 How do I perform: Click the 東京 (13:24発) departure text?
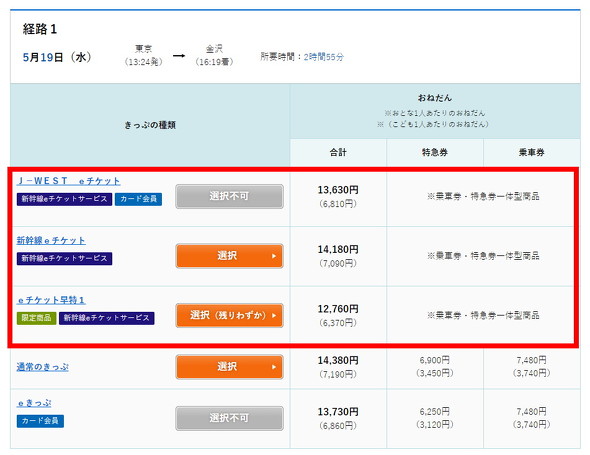[143, 55]
